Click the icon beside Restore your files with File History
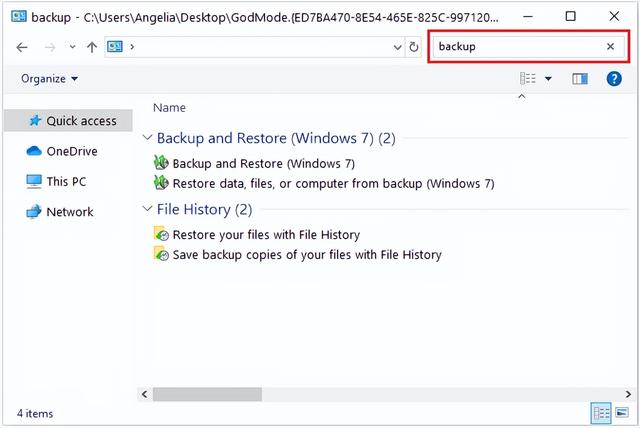The image size is (640, 428). coord(161,234)
